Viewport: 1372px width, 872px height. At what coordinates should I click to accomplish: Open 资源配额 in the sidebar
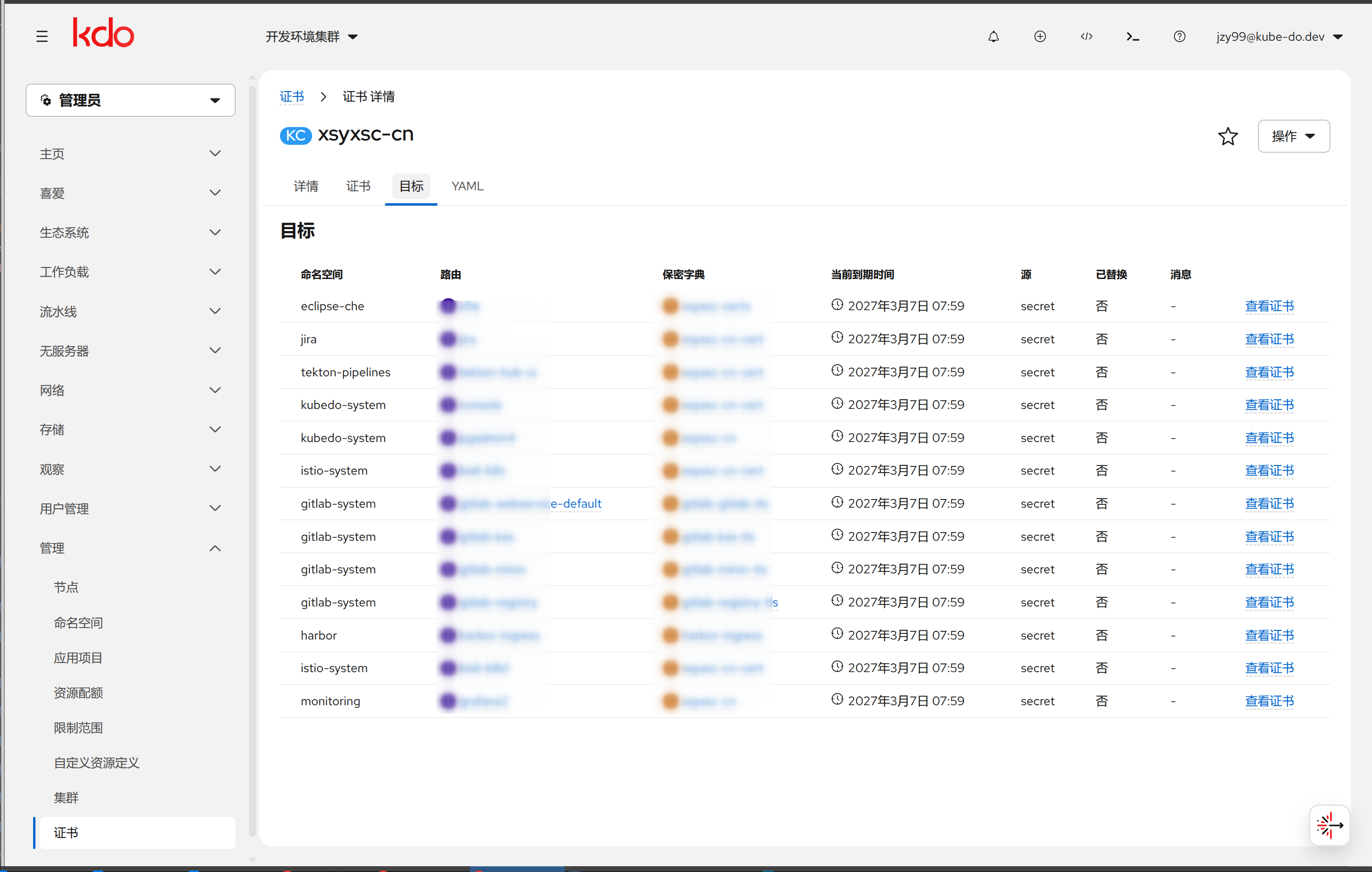click(78, 692)
